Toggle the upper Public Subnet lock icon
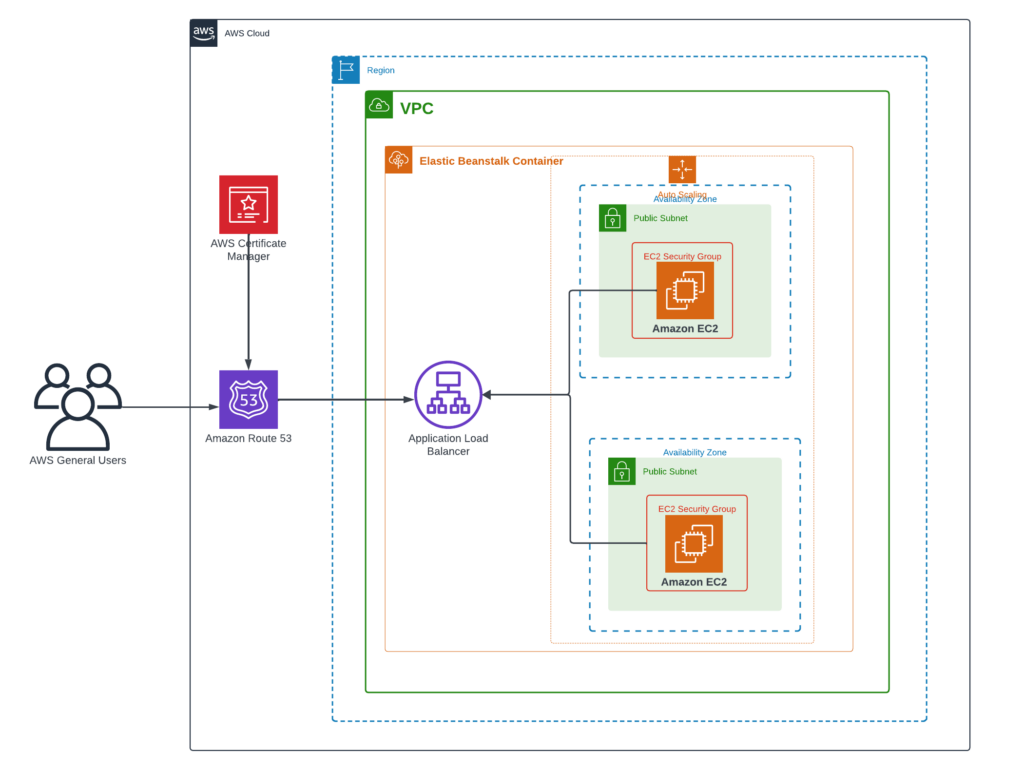The image size is (1024, 770). click(x=613, y=218)
